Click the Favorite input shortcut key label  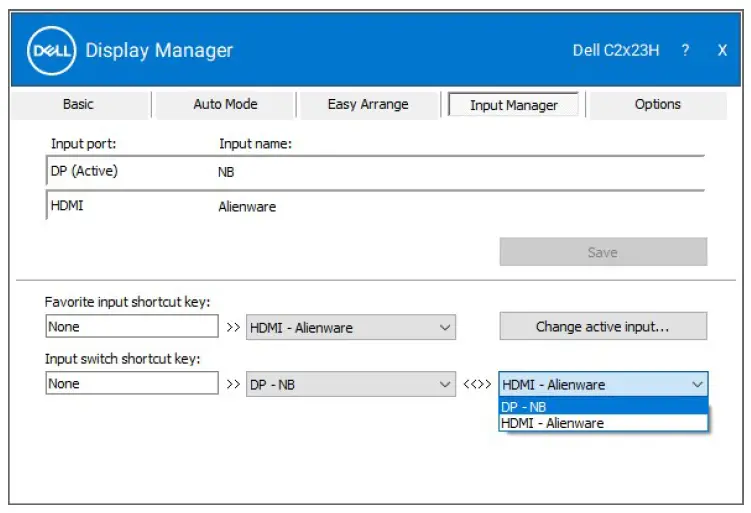127,302
